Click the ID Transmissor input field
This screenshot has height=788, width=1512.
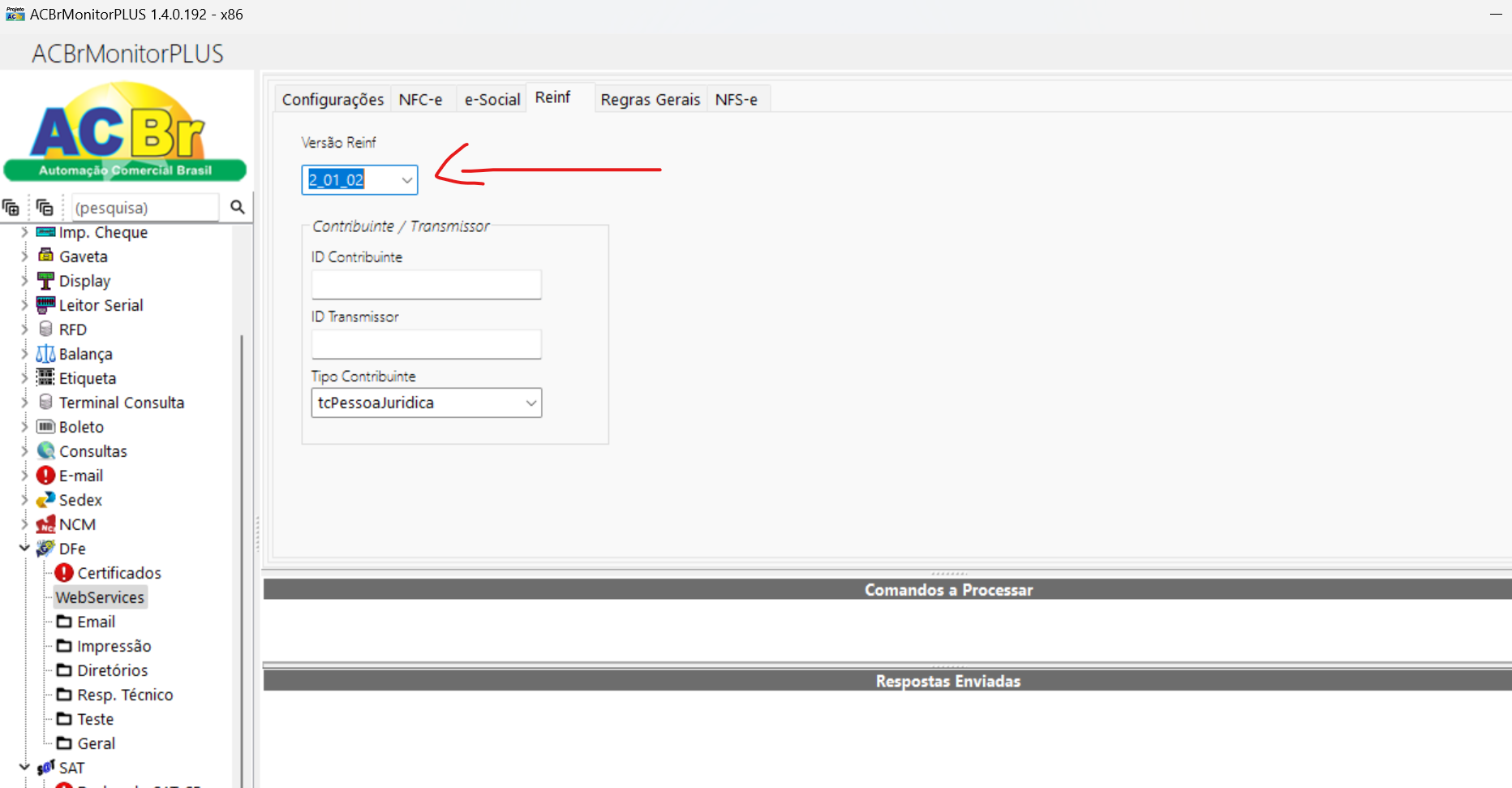(x=427, y=344)
